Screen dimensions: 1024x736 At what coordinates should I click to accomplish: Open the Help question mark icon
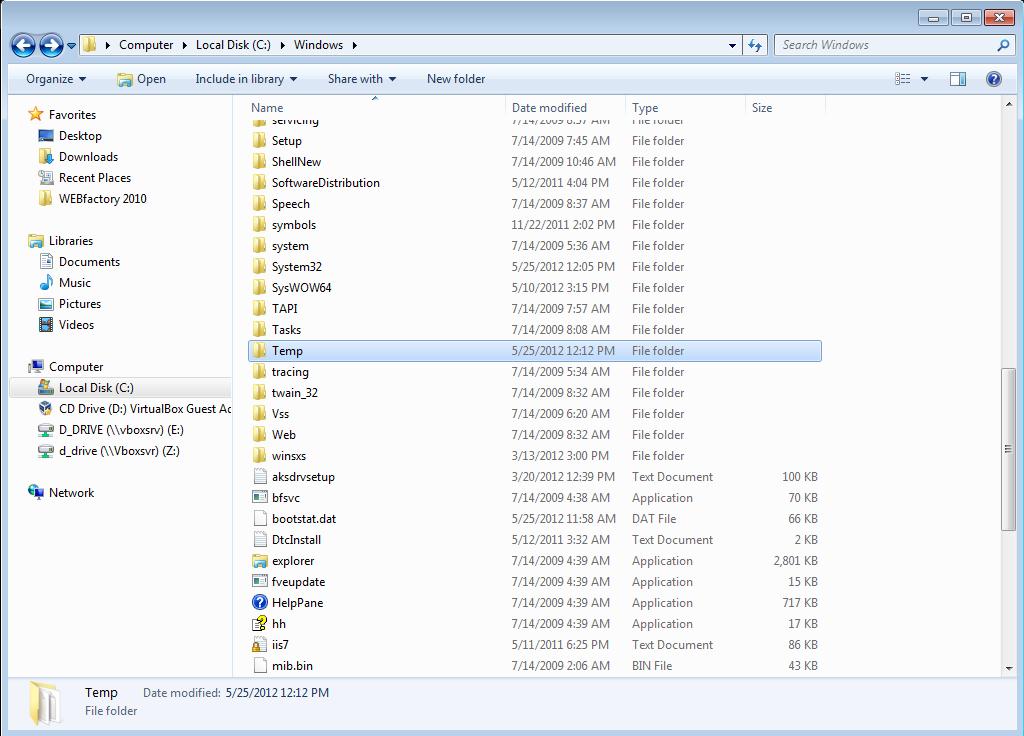tap(993, 78)
